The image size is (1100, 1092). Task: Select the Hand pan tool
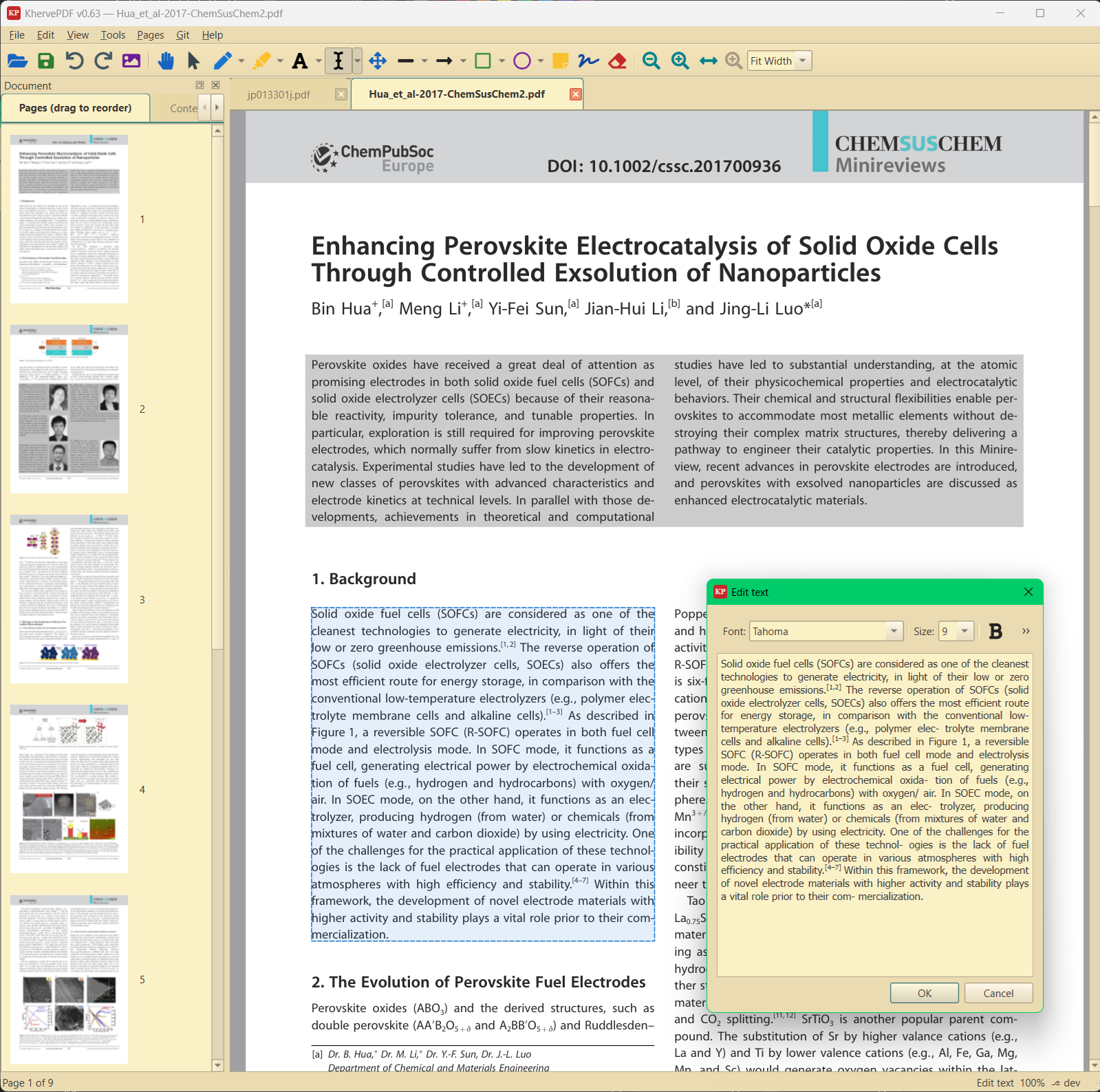(x=165, y=61)
